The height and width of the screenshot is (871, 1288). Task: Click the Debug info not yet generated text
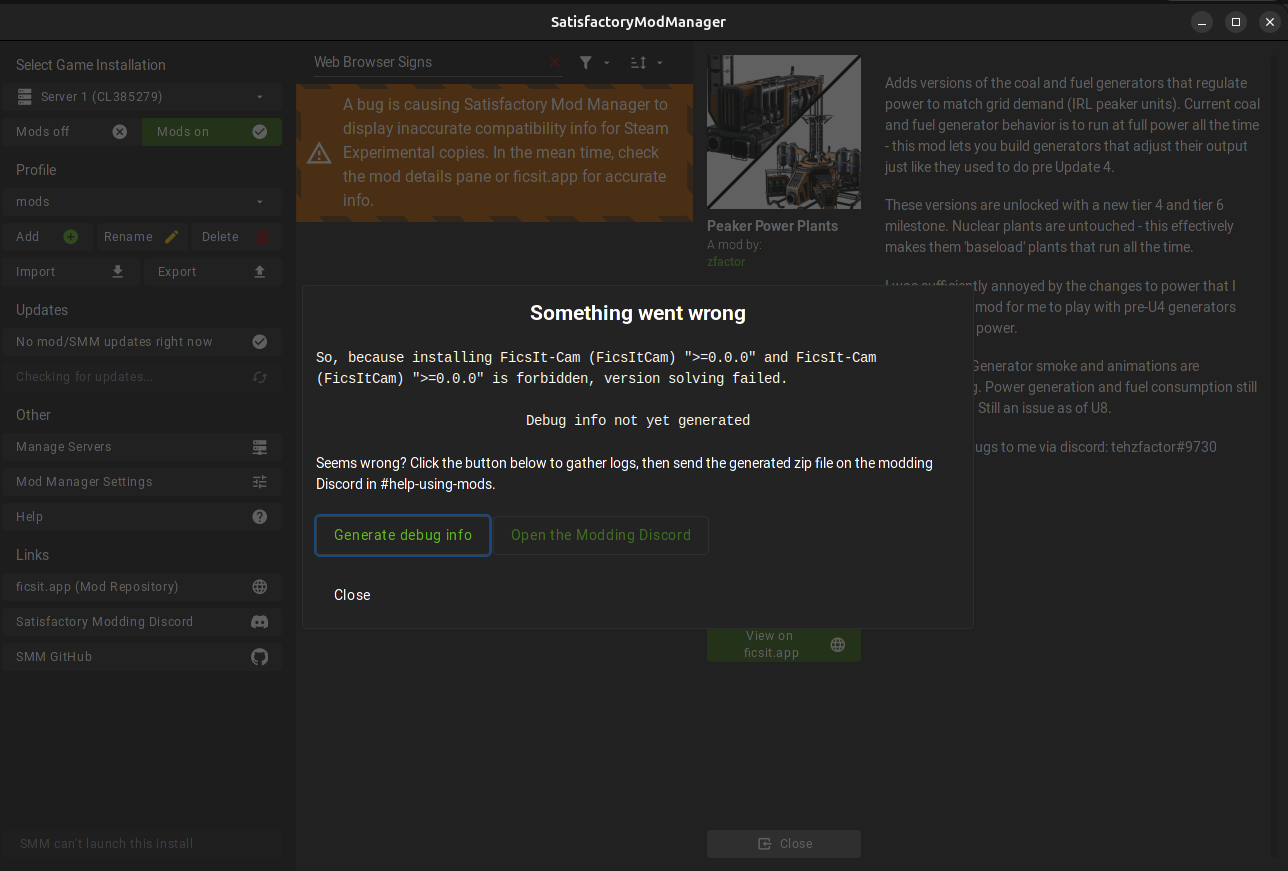click(638, 421)
